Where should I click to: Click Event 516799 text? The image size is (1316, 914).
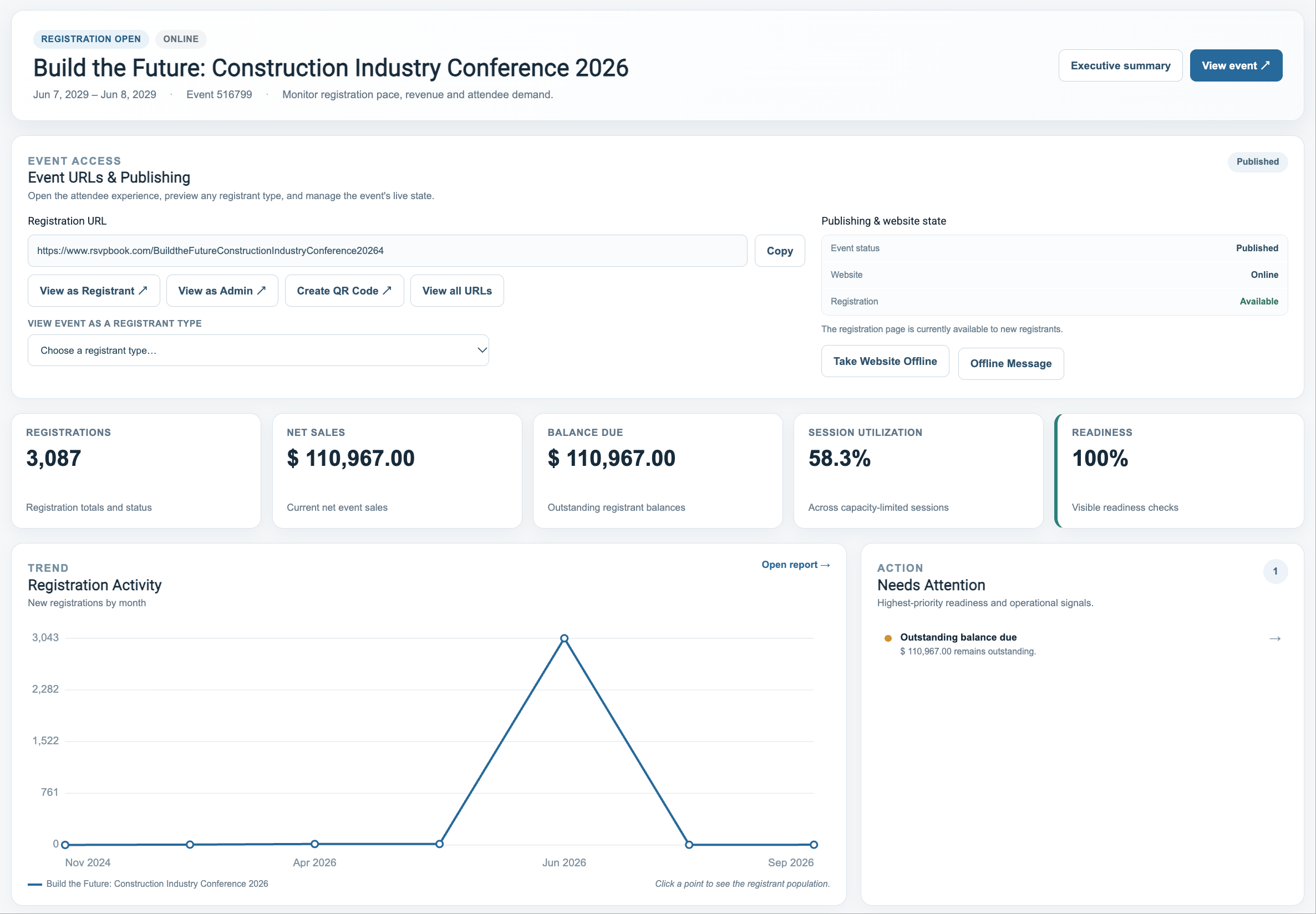[x=219, y=94]
